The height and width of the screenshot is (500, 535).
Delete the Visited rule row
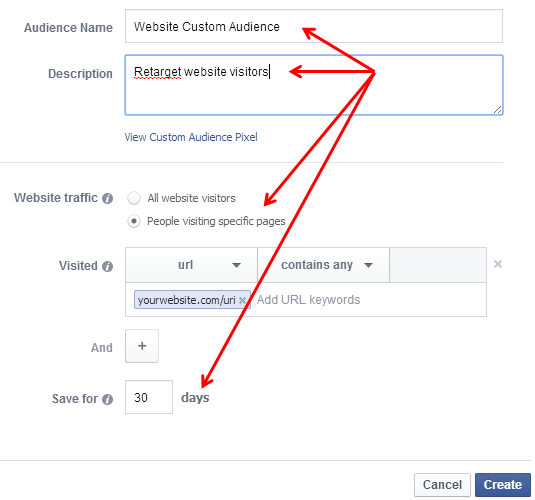[498, 264]
